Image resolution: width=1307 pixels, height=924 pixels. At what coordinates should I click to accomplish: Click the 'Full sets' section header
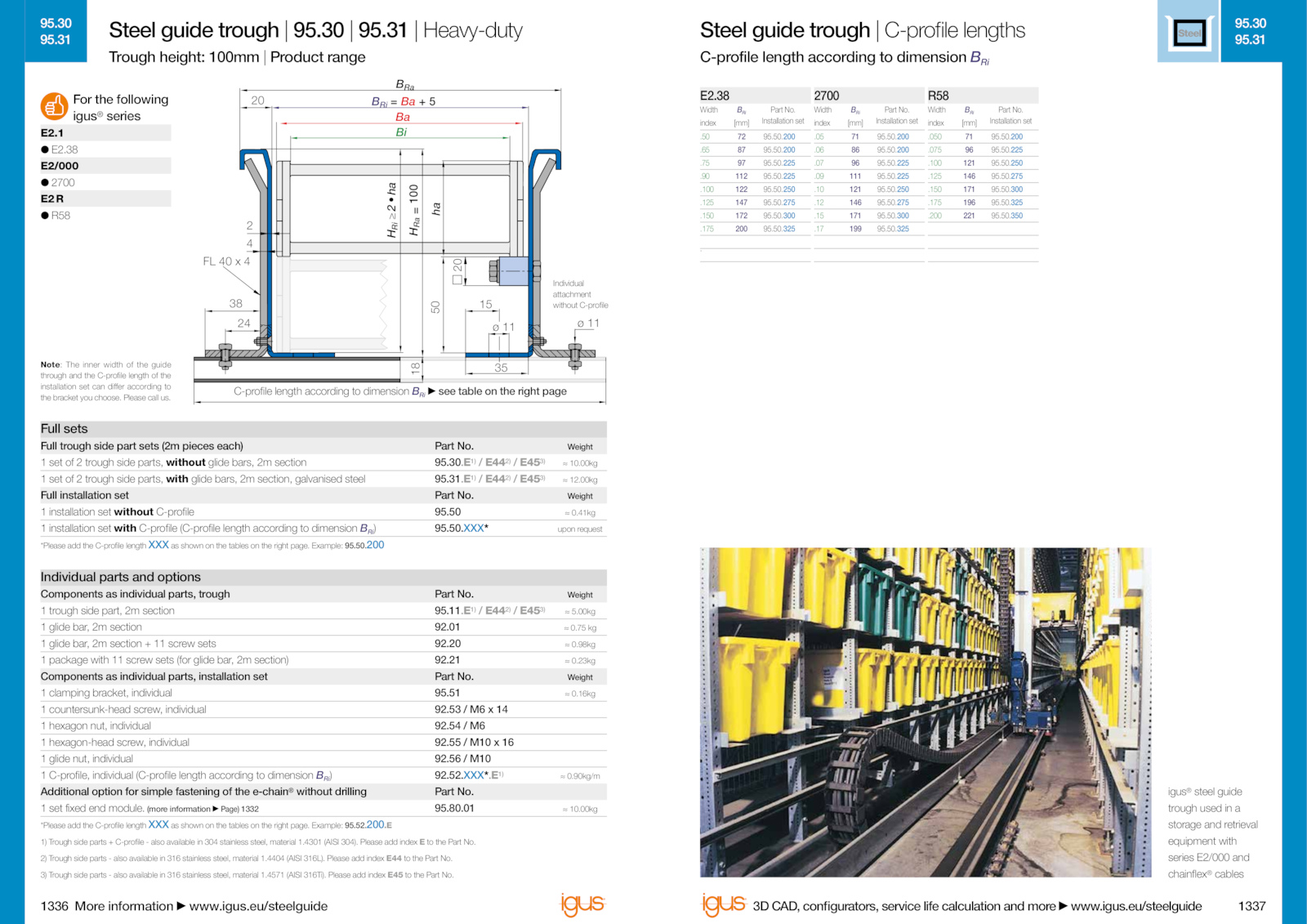(323, 429)
